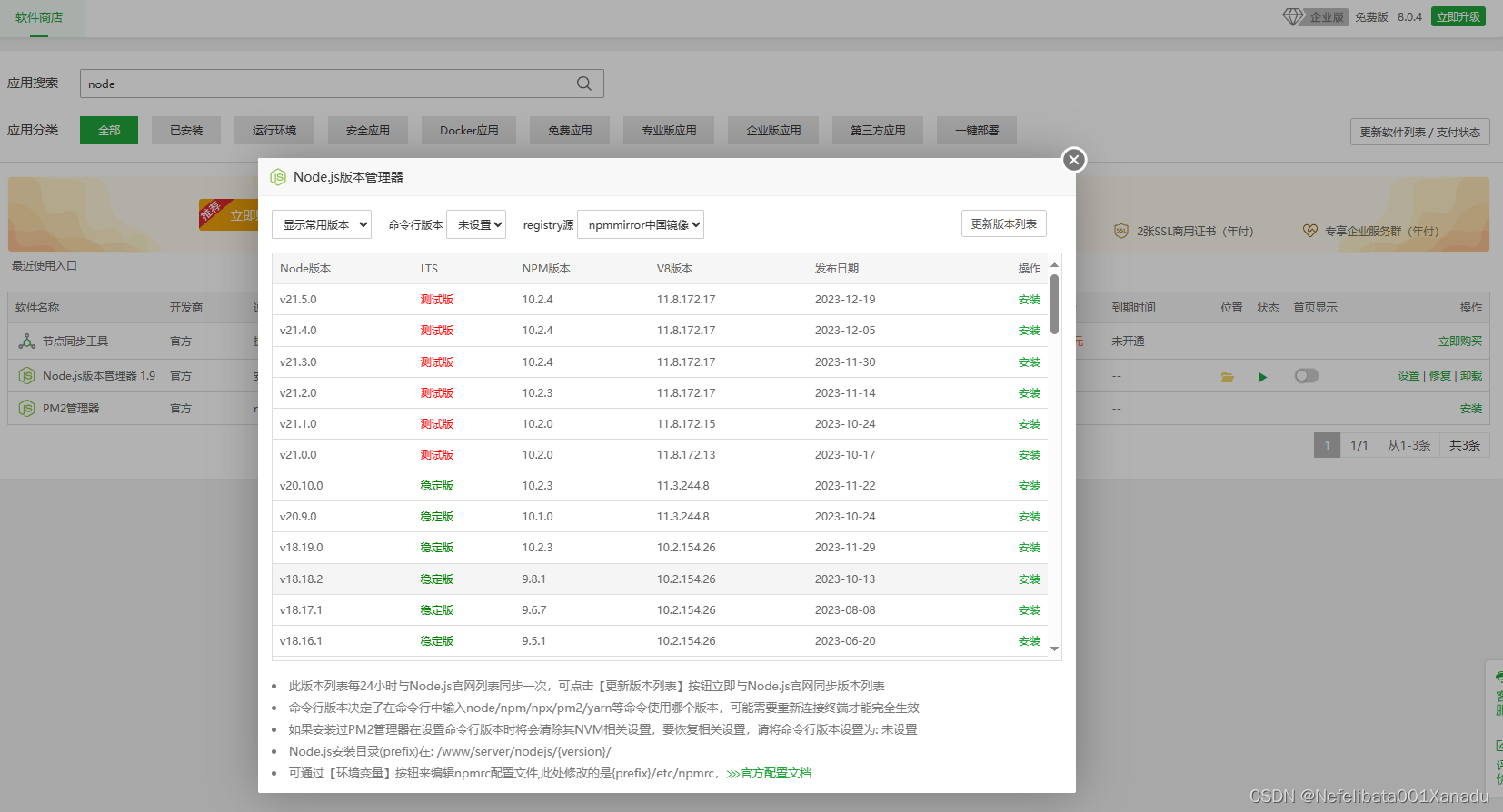Screen dimensions: 1503x812
Task: Click 修复 for Node.js manager row
Action: click(x=1439, y=376)
